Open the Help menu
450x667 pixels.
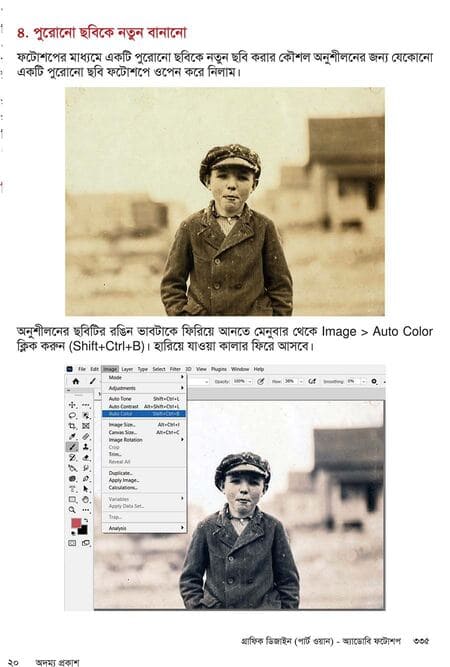click(x=259, y=369)
